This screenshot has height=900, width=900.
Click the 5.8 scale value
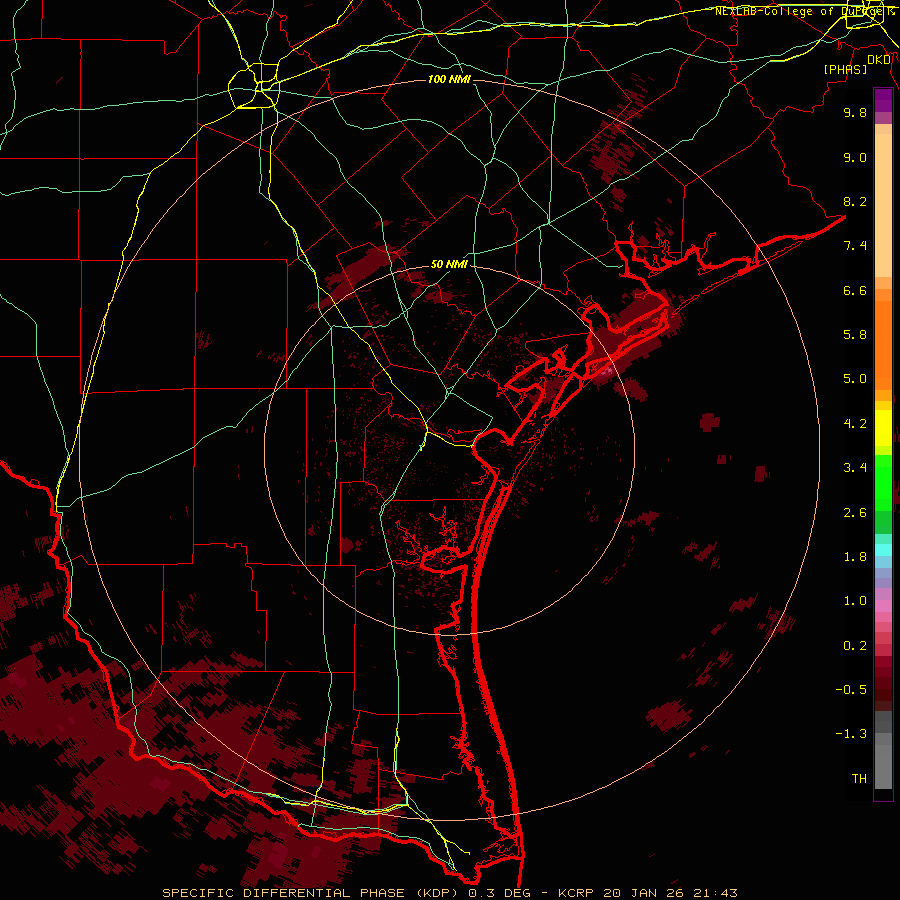click(855, 335)
